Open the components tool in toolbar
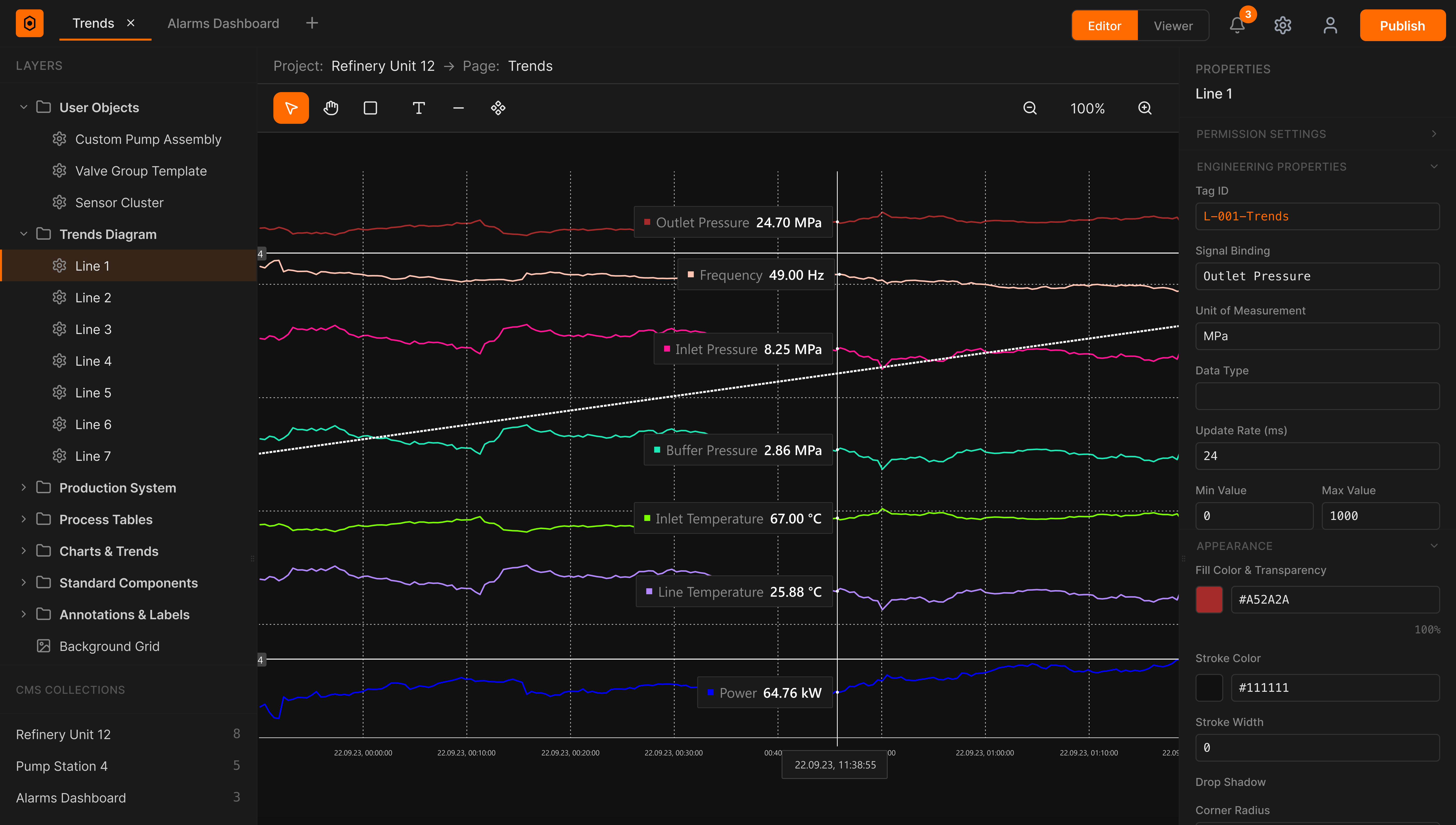Screen dimensions: 1456x825 (x=498, y=108)
